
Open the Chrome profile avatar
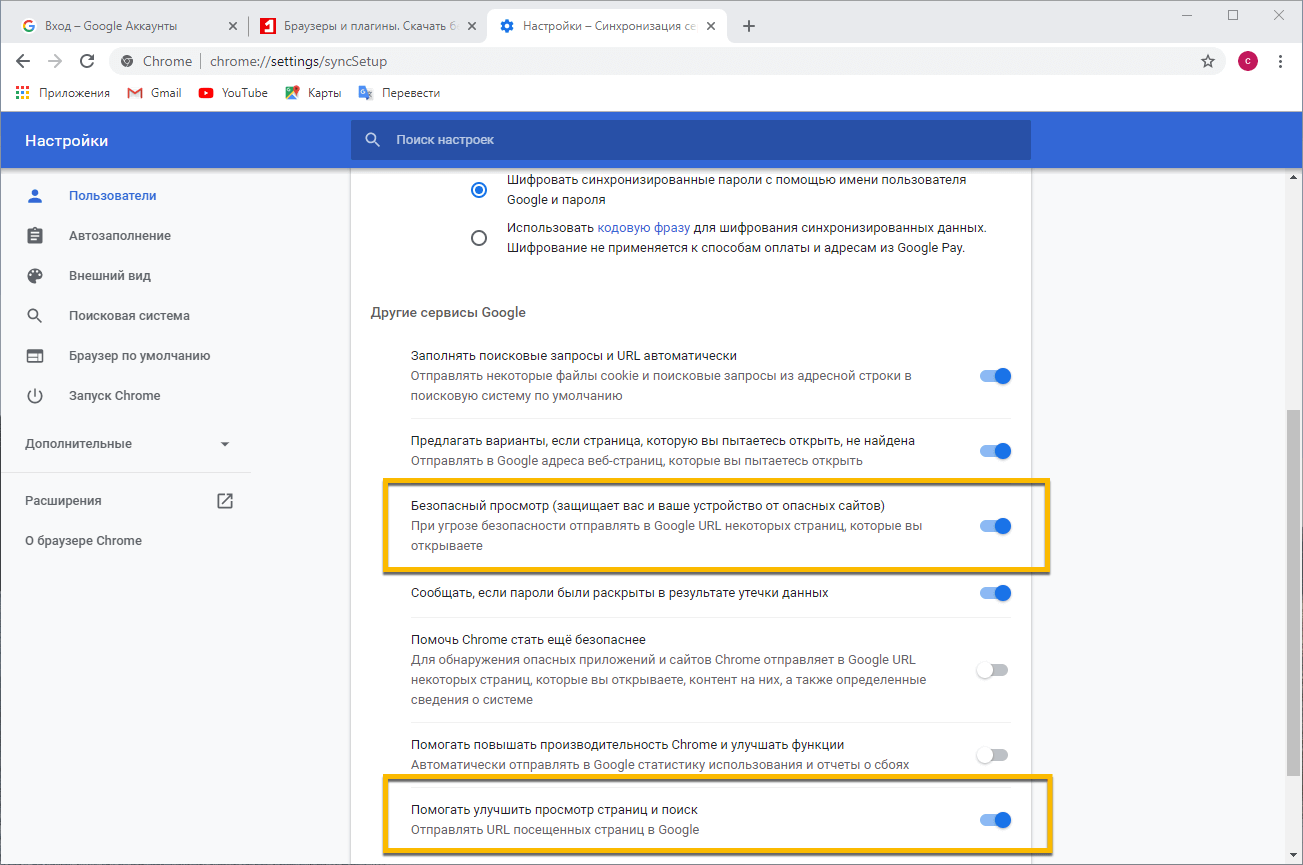point(1248,61)
